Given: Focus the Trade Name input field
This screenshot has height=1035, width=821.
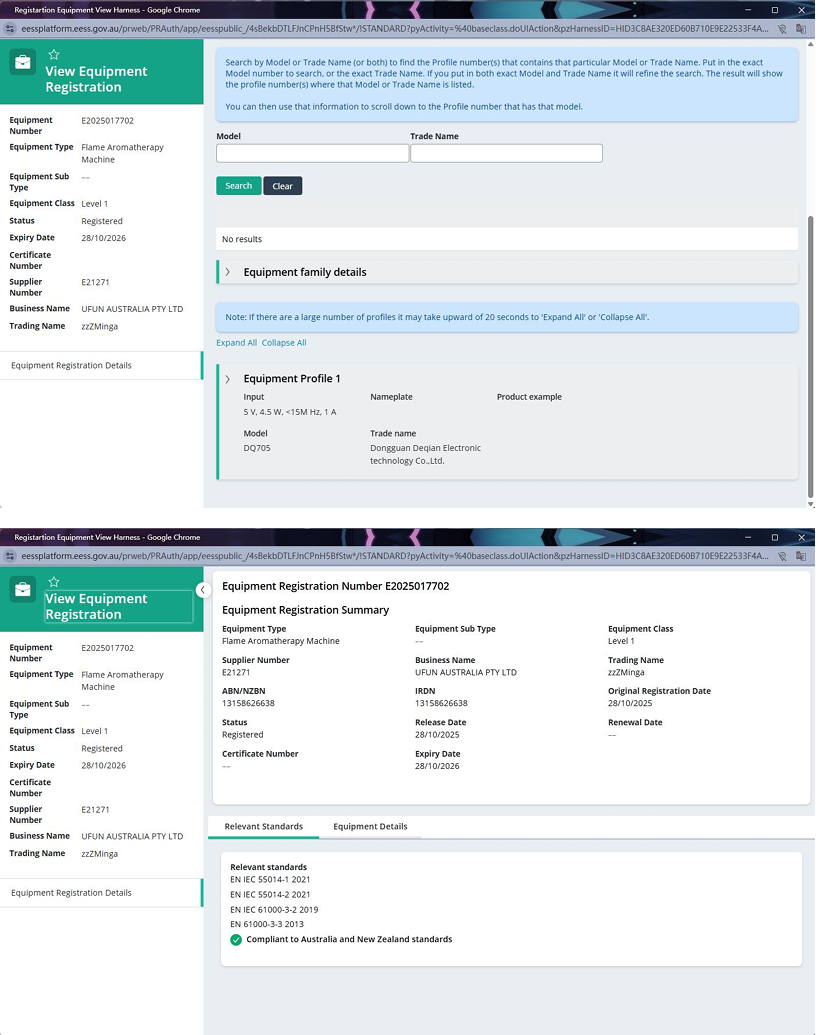Looking at the screenshot, I should pos(506,153).
